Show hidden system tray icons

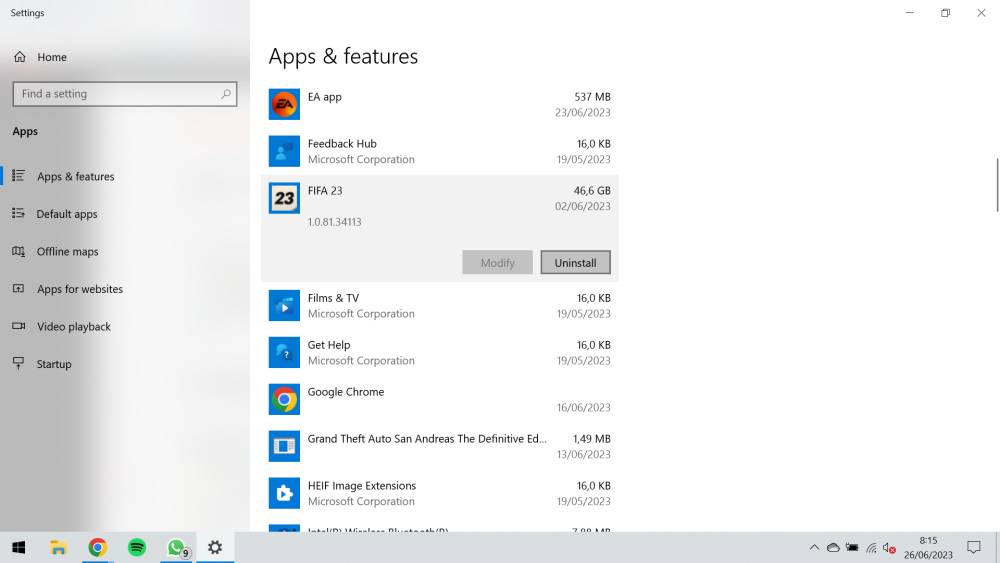[x=814, y=548]
